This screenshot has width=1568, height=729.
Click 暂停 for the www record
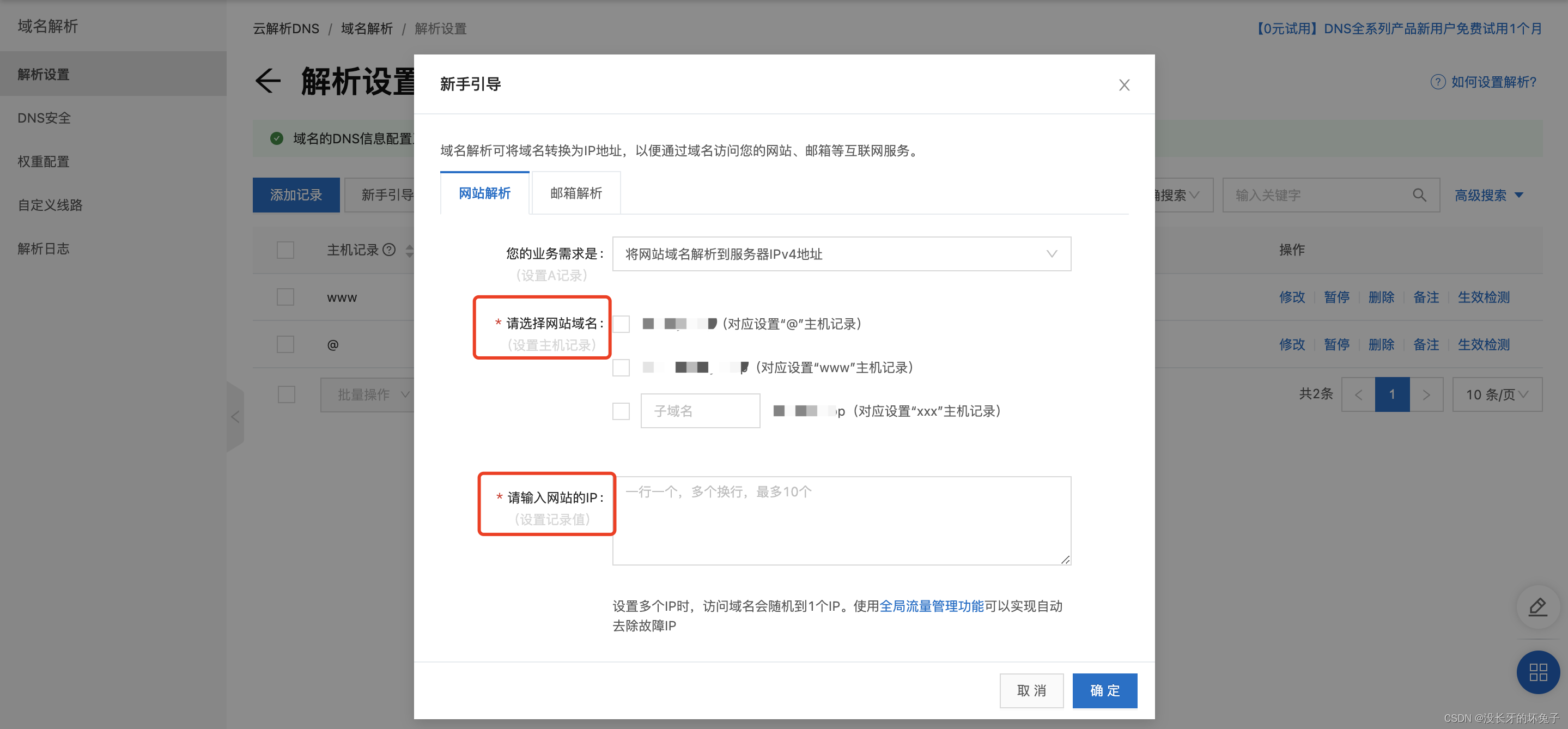pos(1336,297)
